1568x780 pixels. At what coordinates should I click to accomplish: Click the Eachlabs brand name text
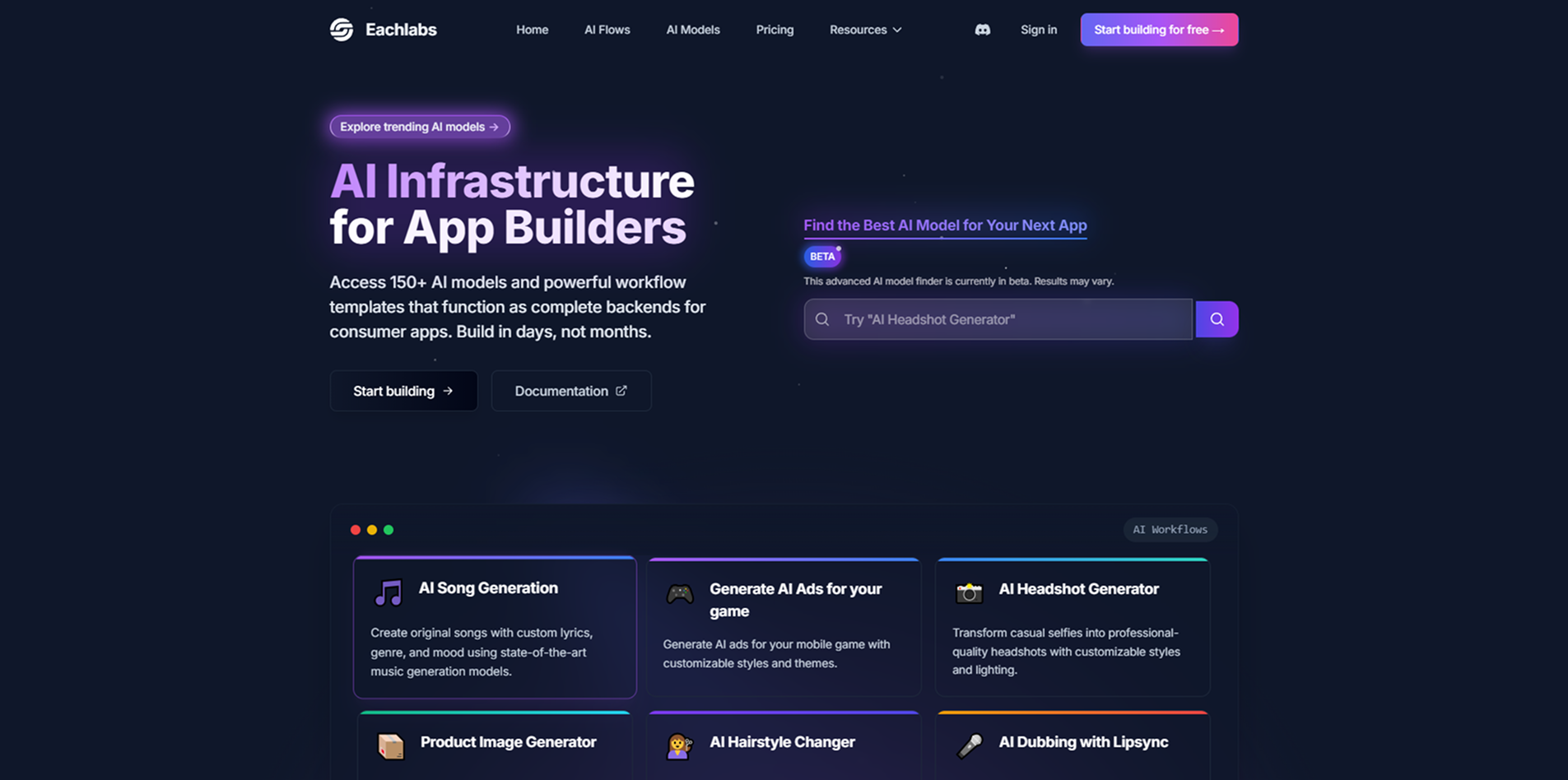(401, 30)
